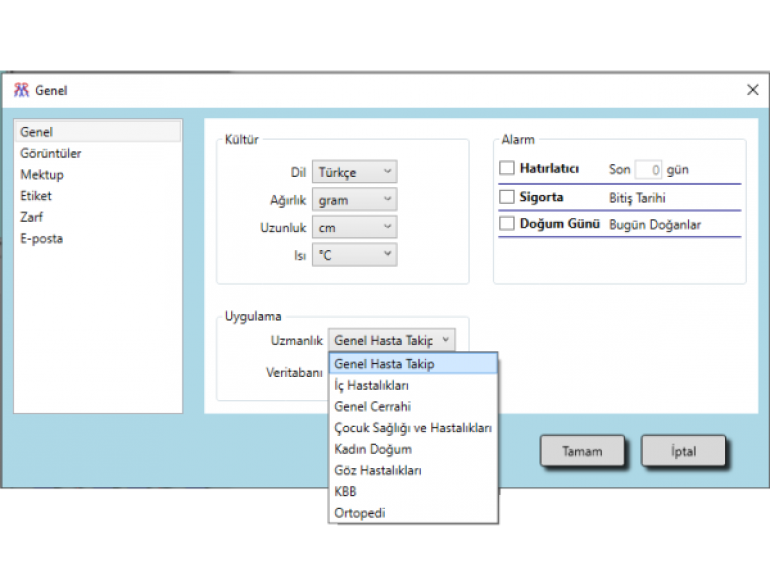Enable the Sigorta checkbox
The height and width of the screenshot is (577, 770).
click(x=506, y=196)
